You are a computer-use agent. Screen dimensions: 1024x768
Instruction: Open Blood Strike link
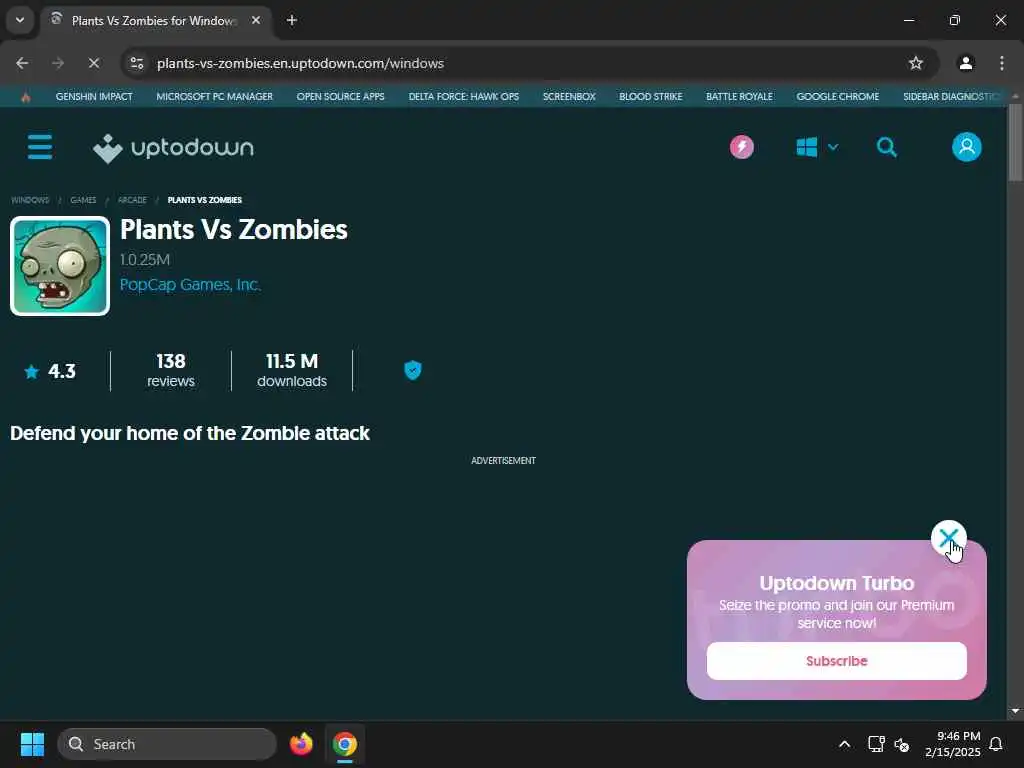coord(650,97)
